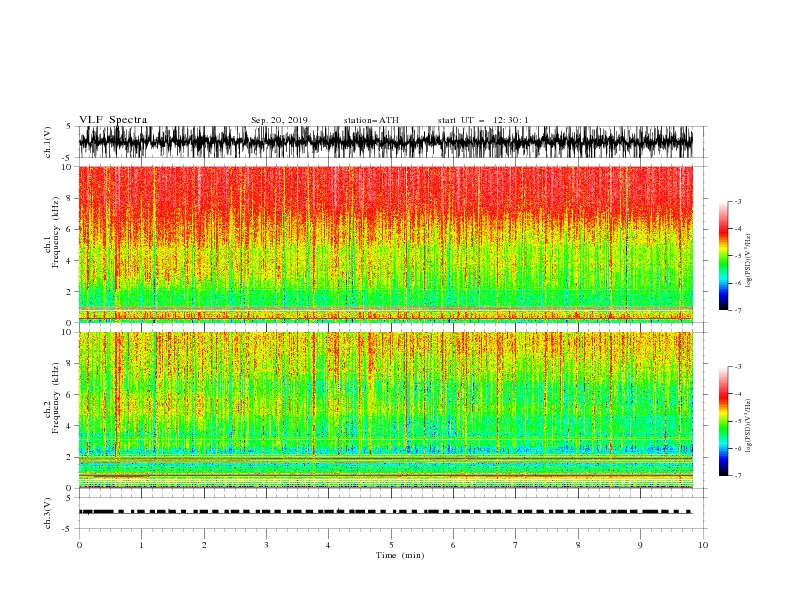The height and width of the screenshot is (612, 792).
Task: Click the ch.1 spectrogram color bar
Action: [724, 256]
